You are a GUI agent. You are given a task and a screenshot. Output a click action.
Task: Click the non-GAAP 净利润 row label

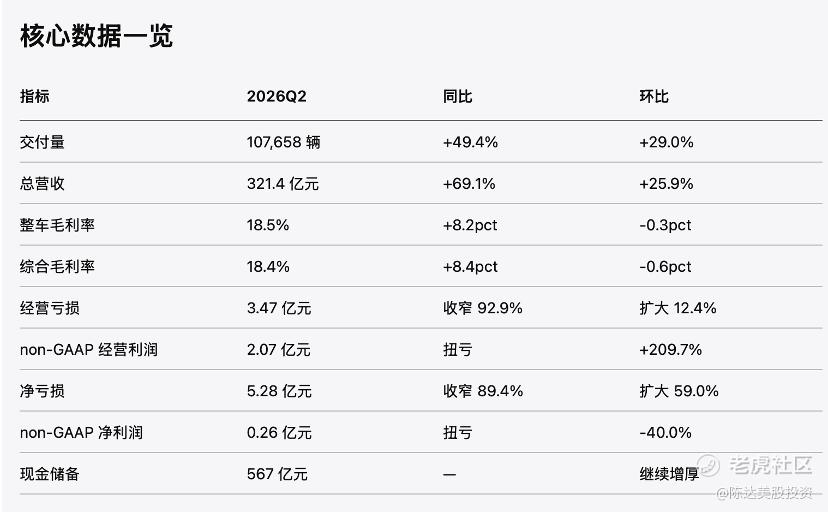click(x=81, y=433)
